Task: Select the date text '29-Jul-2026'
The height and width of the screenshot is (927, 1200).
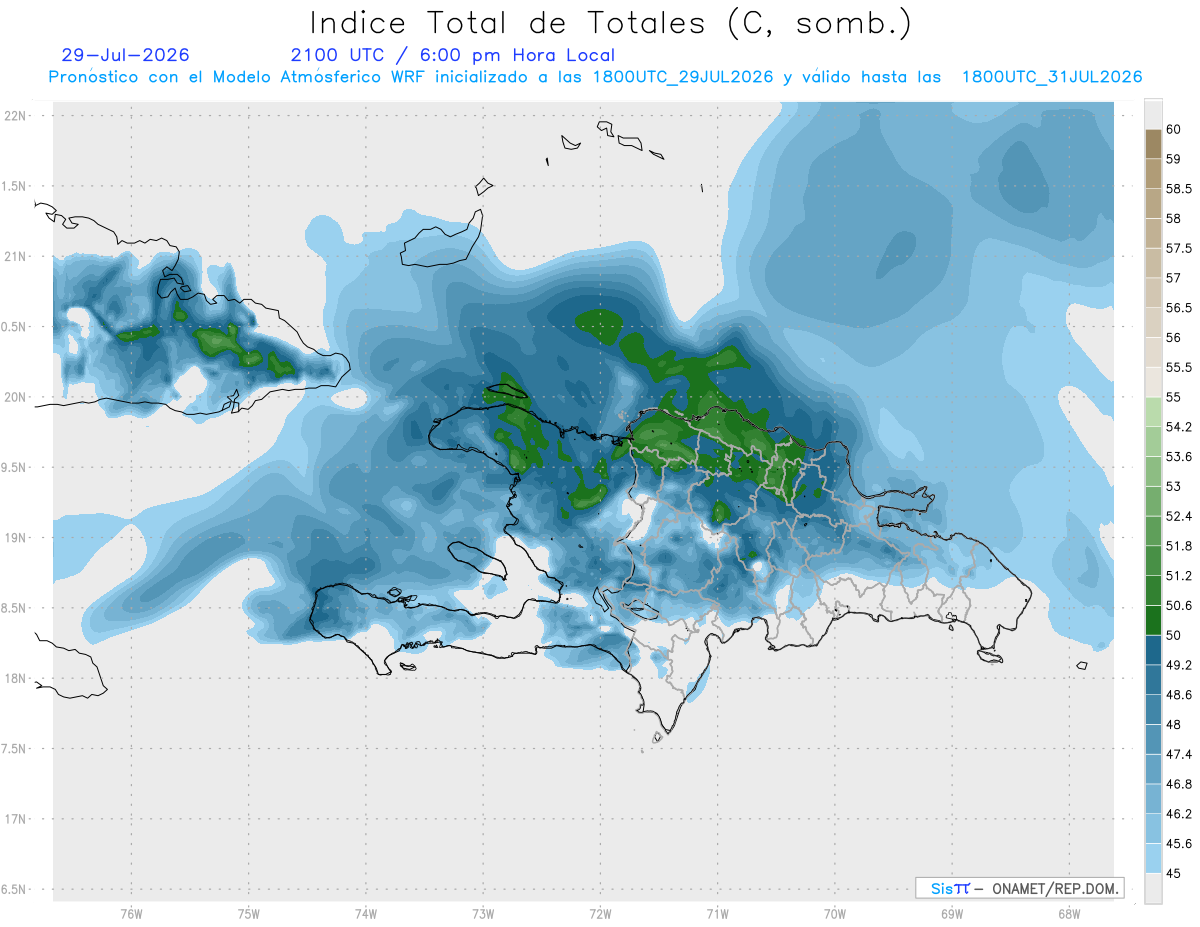Action: (x=125, y=55)
